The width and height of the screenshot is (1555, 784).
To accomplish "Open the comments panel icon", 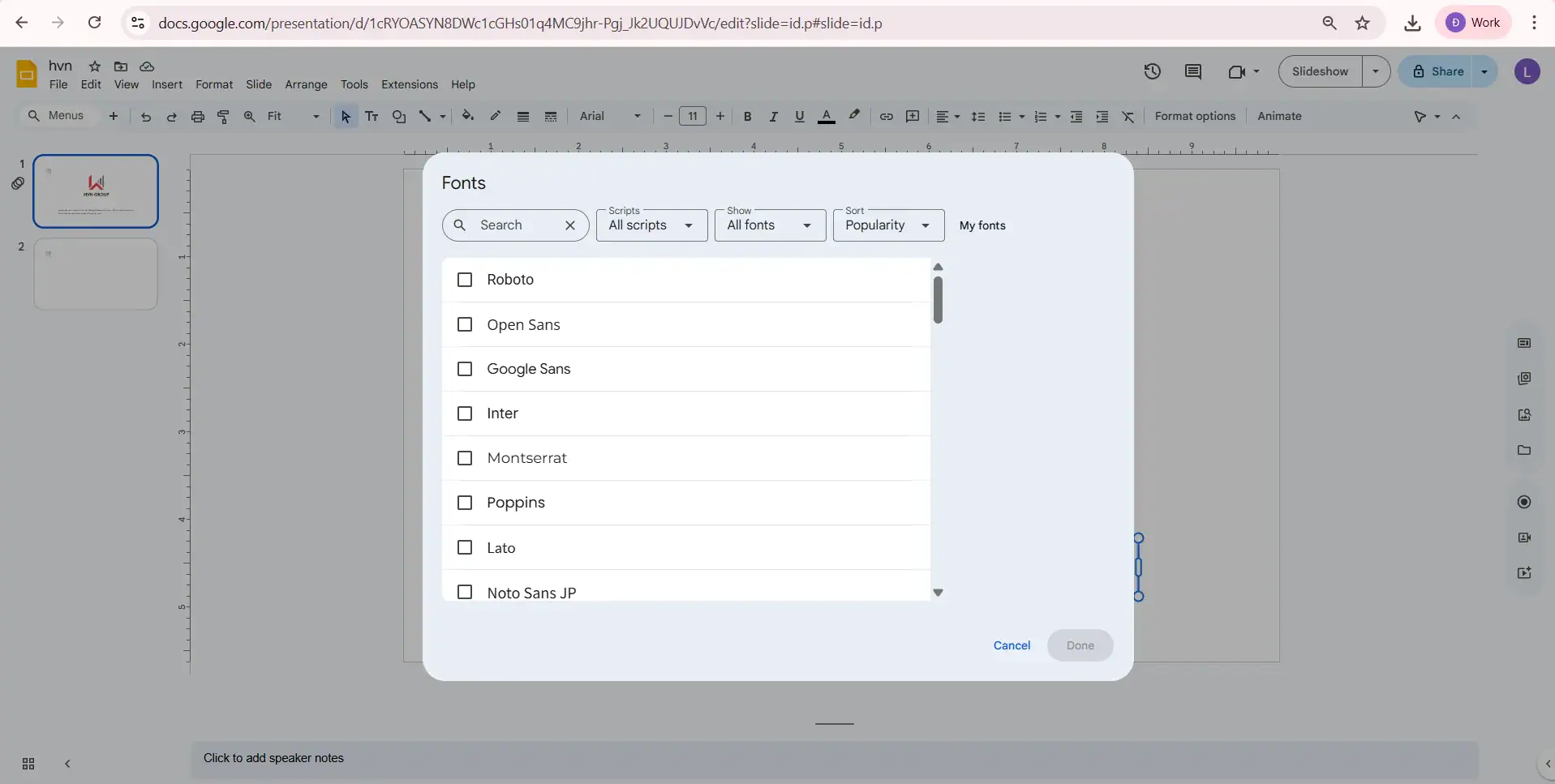I will point(1193,71).
